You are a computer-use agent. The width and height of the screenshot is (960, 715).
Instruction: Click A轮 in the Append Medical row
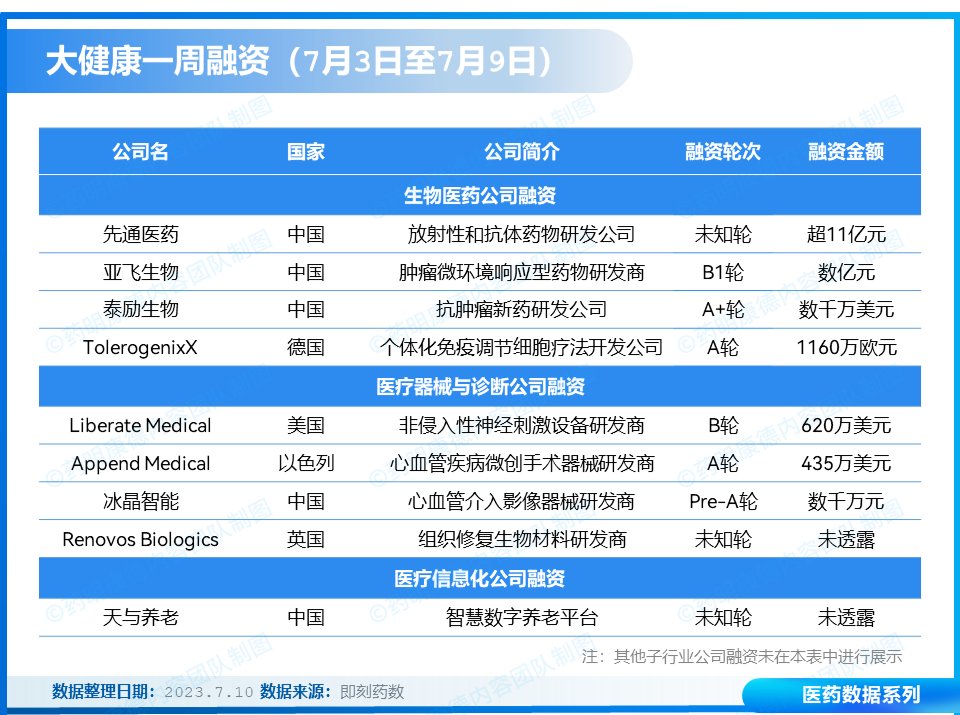pyautogui.click(x=722, y=463)
